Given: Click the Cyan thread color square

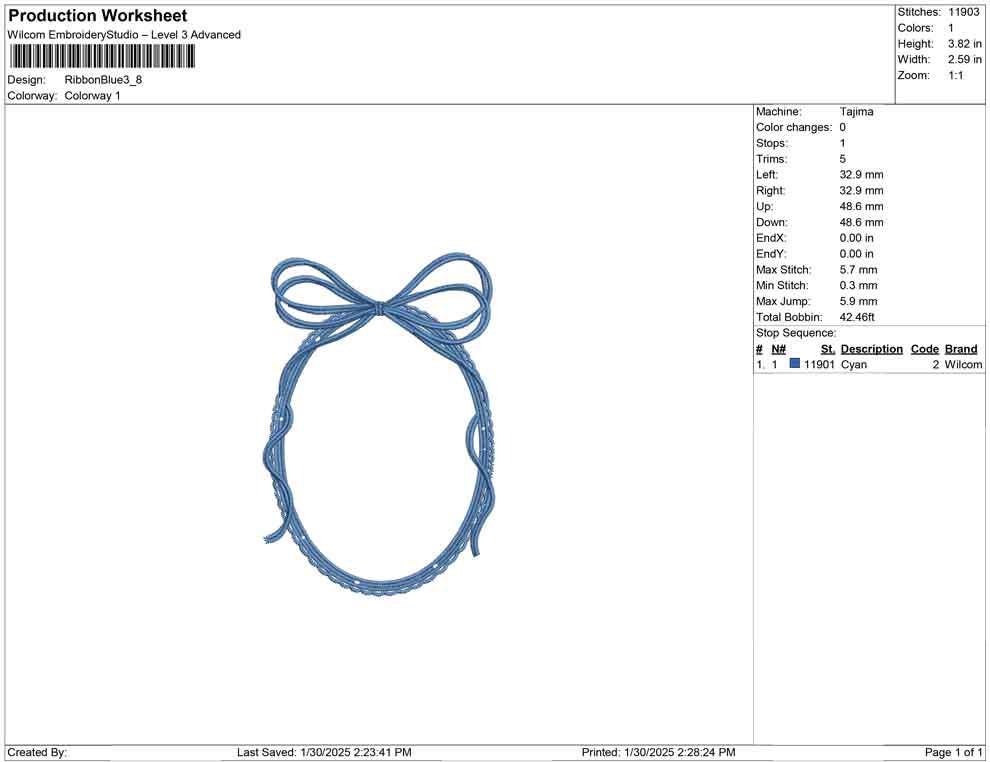Looking at the screenshot, I should pos(794,363).
